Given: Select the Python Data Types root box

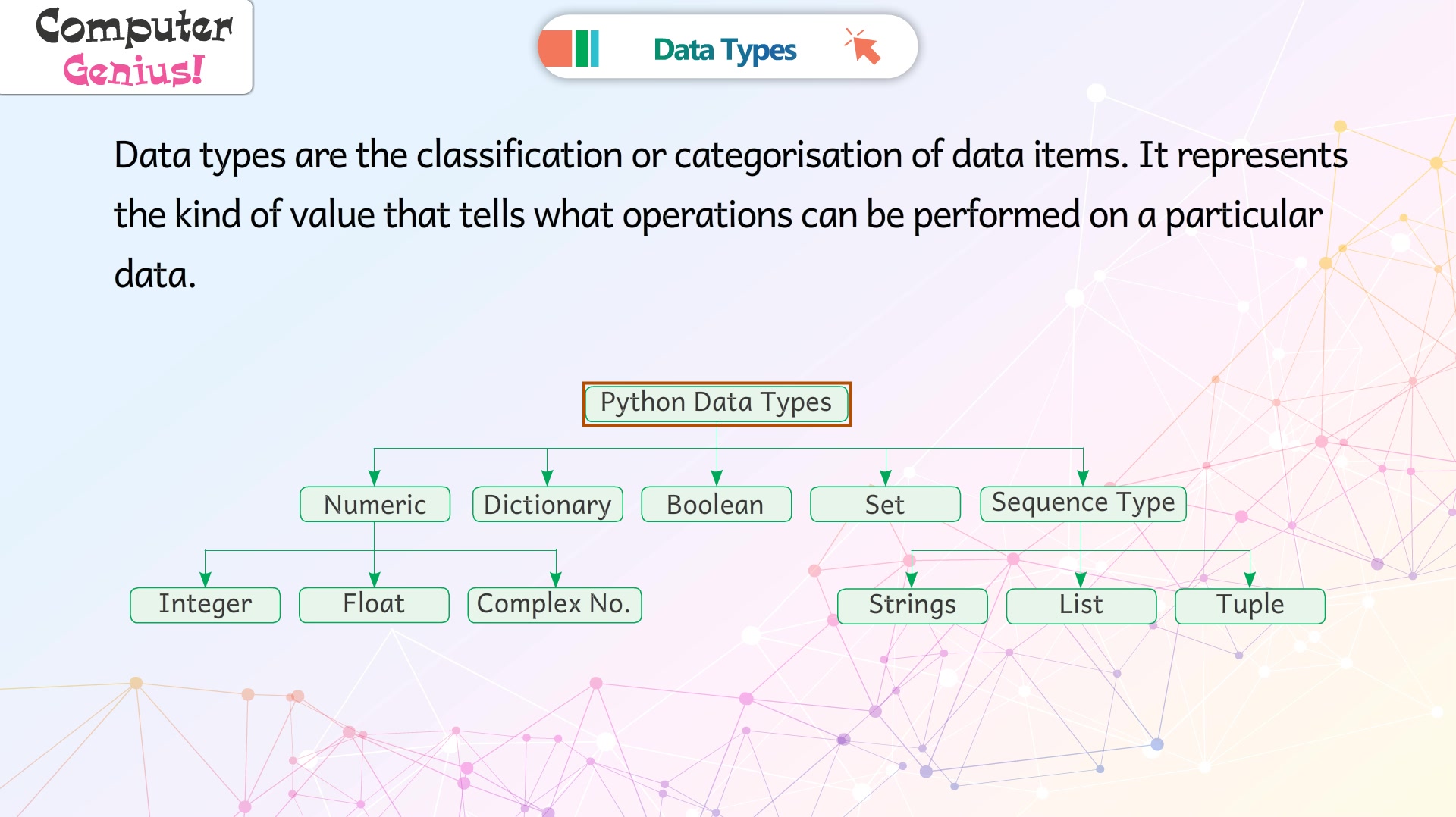Looking at the screenshot, I should [x=717, y=403].
